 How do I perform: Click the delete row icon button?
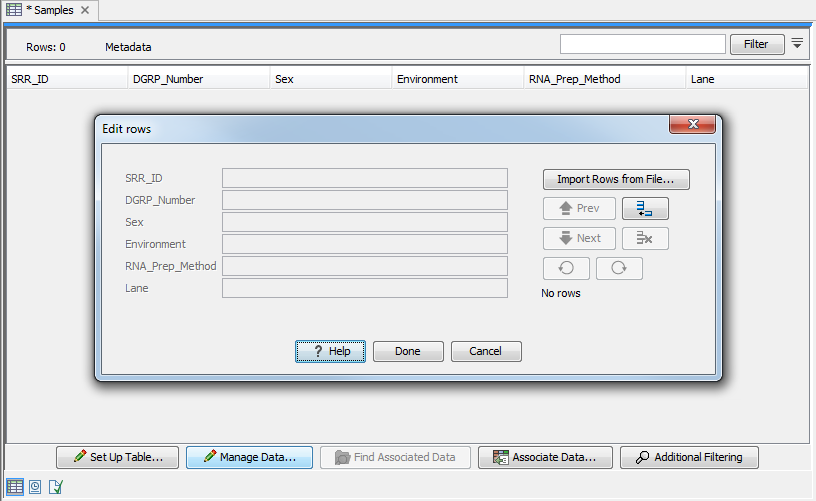(x=645, y=239)
